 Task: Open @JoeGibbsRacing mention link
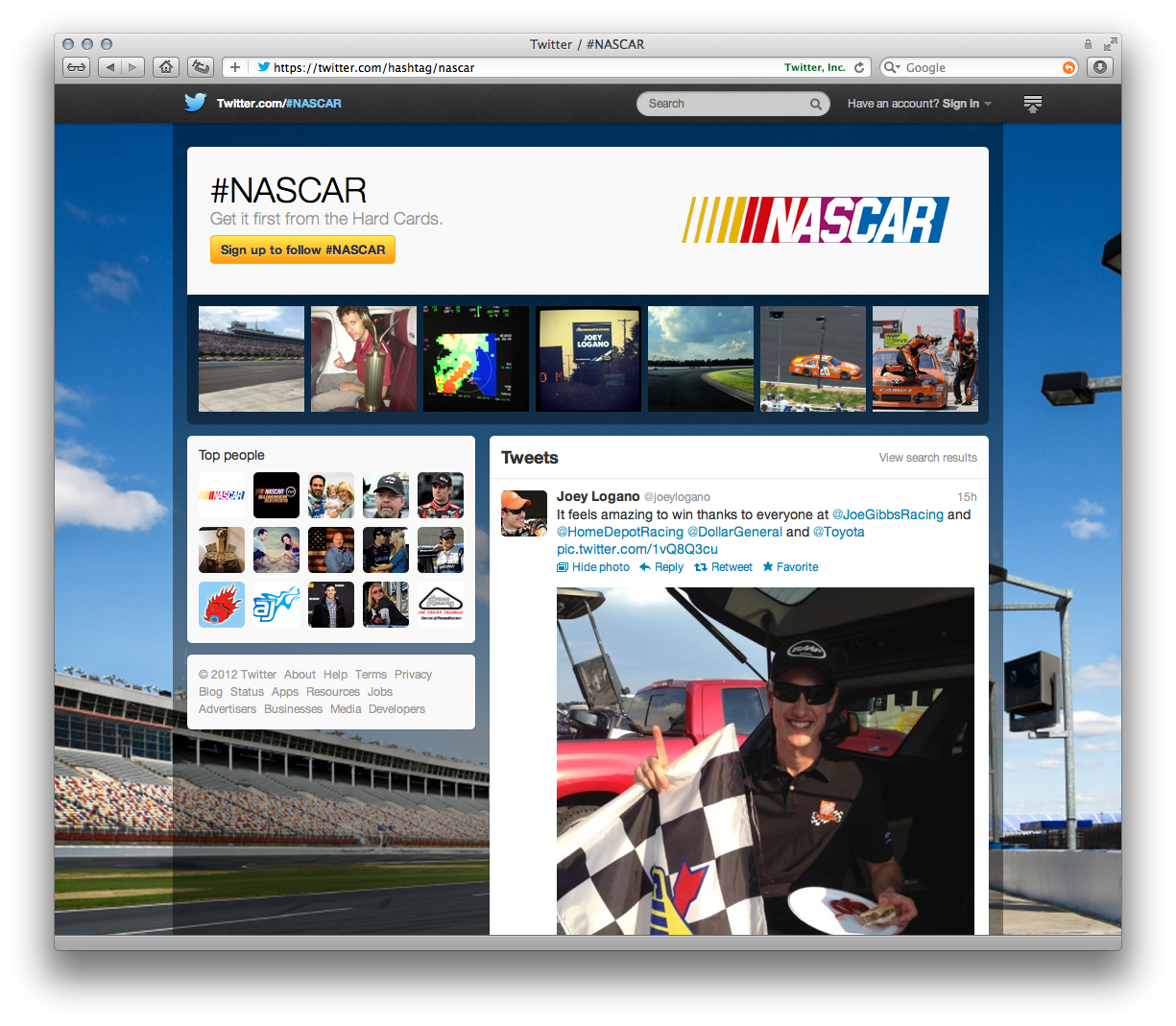point(888,514)
